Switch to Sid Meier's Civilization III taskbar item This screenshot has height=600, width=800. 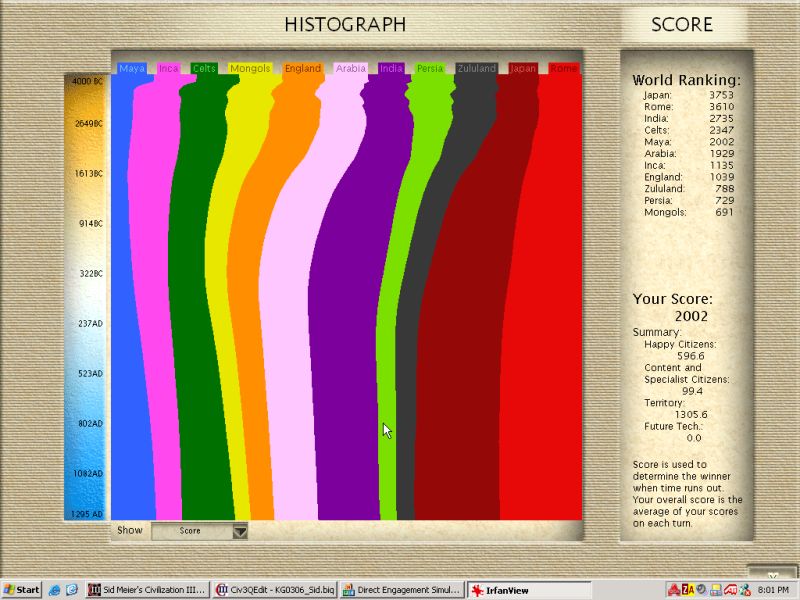tap(148, 590)
